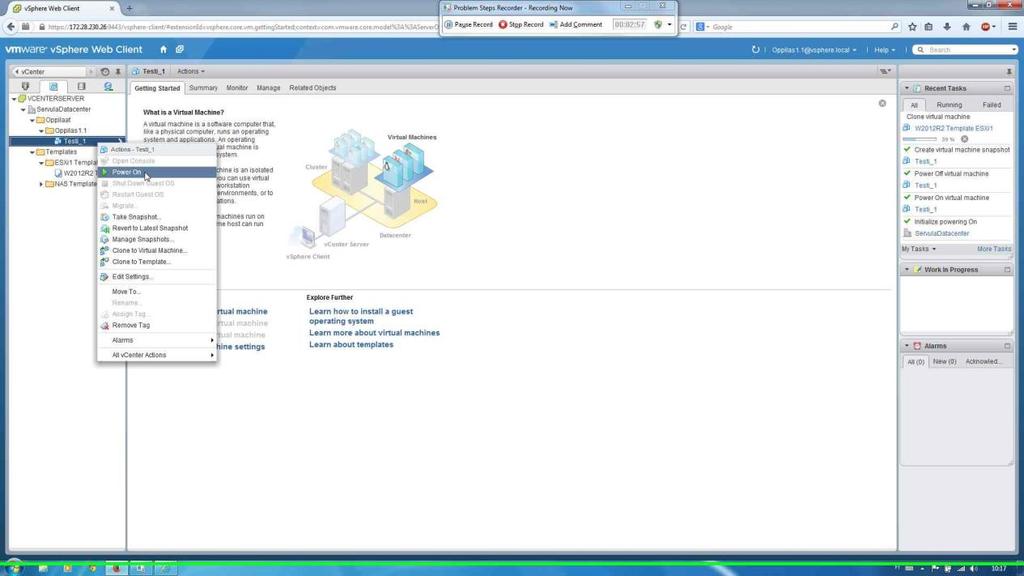The image size is (1024, 576).
Task: Collapse the Alarms panel arrow
Action: (906, 346)
